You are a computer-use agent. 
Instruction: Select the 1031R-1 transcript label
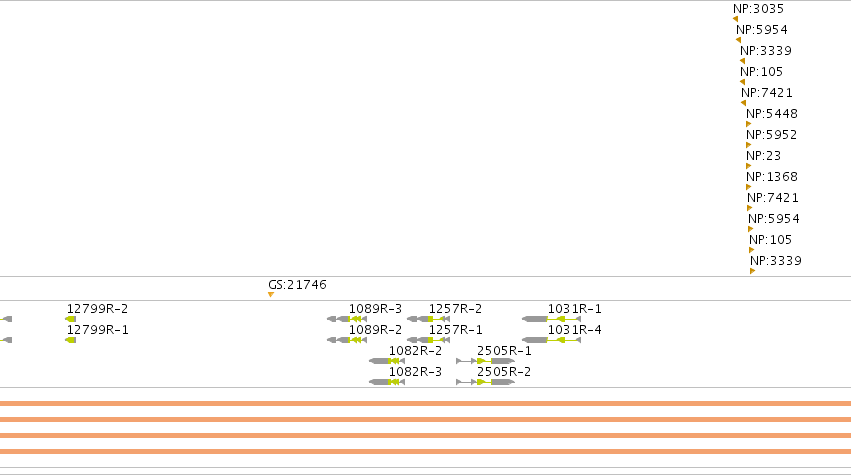[x=575, y=308]
